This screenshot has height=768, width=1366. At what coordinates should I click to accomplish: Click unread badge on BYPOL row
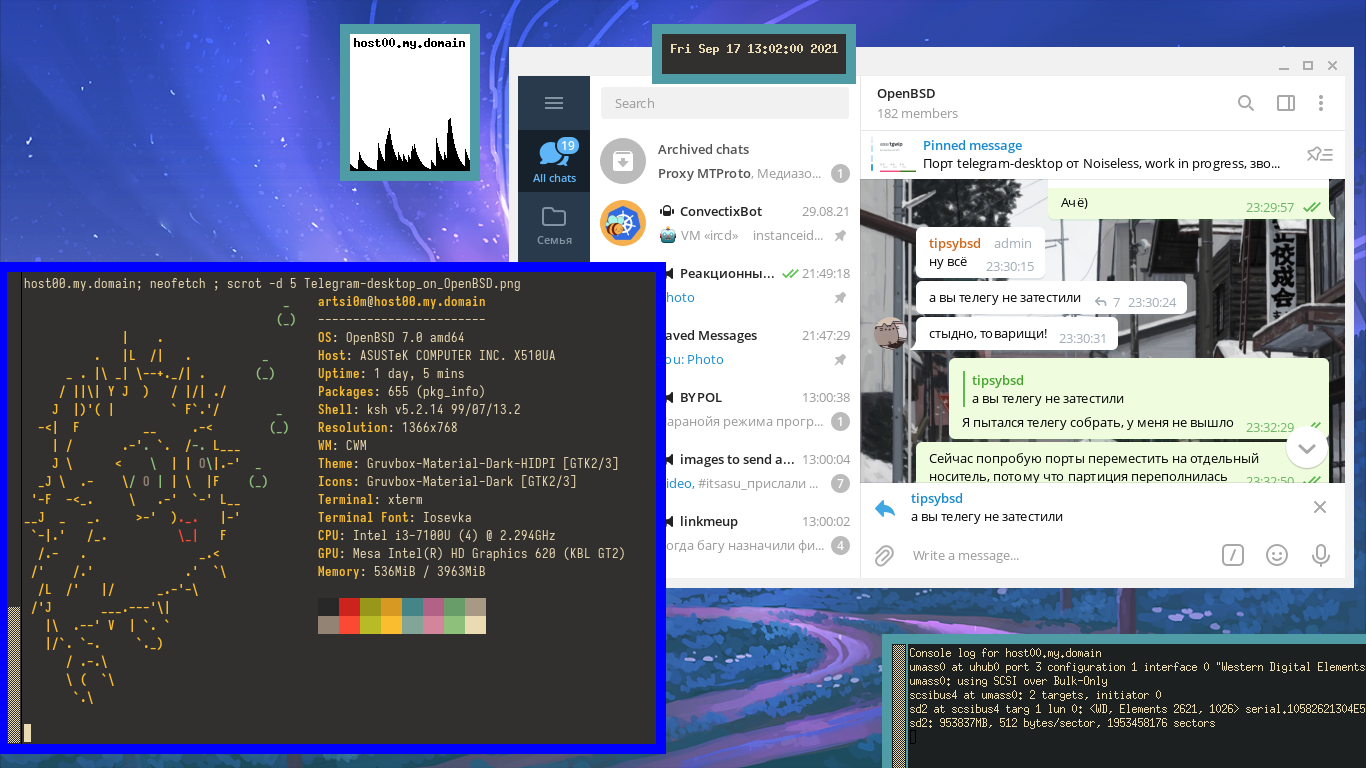(x=840, y=422)
